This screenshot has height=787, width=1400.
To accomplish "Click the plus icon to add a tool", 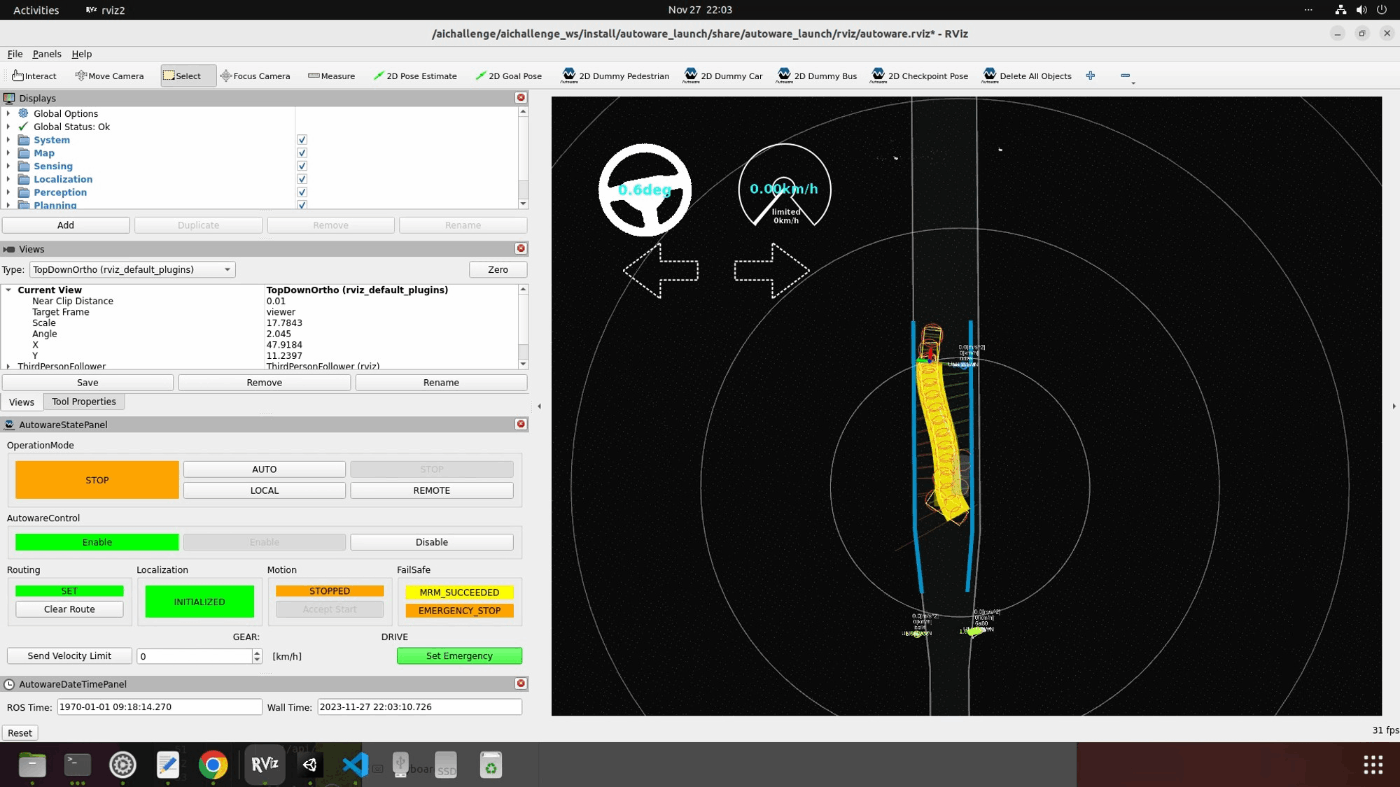I will point(1090,76).
